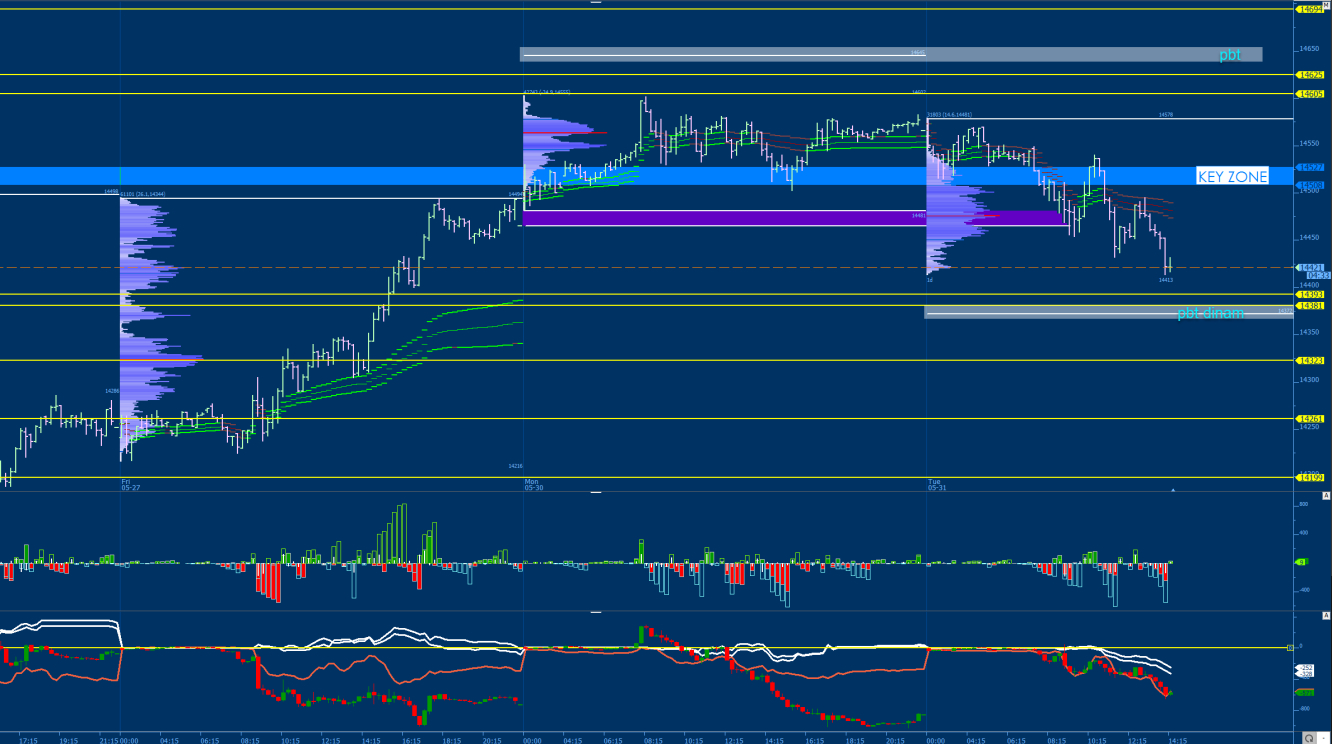Select the 14625 yellow price label

point(1310,75)
